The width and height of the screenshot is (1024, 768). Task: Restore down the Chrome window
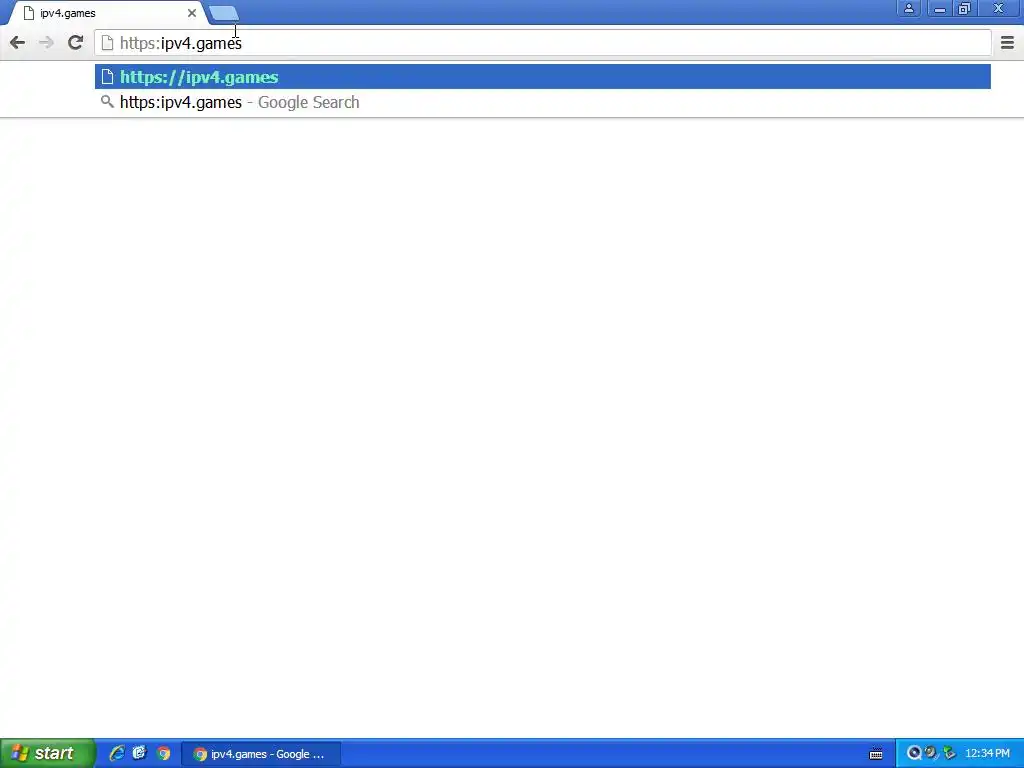pyautogui.click(x=964, y=8)
